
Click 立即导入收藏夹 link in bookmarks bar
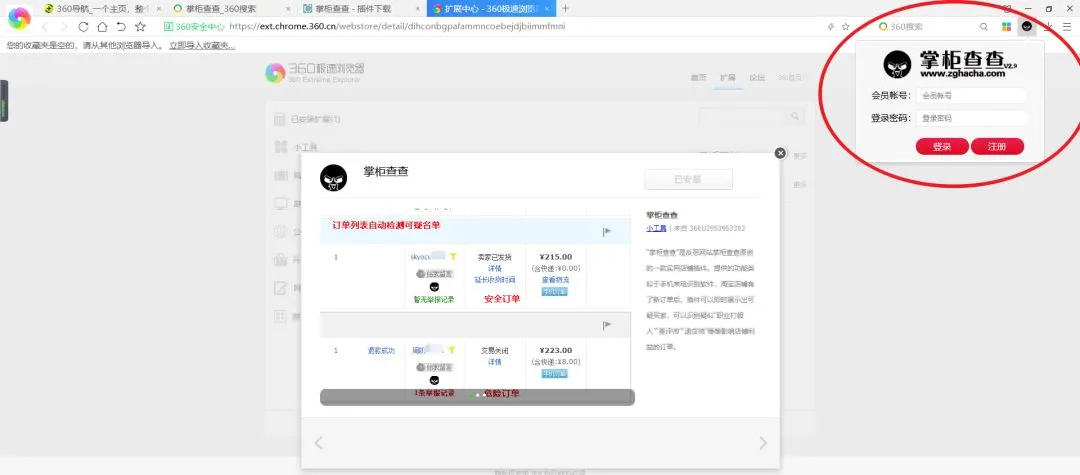(x=202, y=45)
